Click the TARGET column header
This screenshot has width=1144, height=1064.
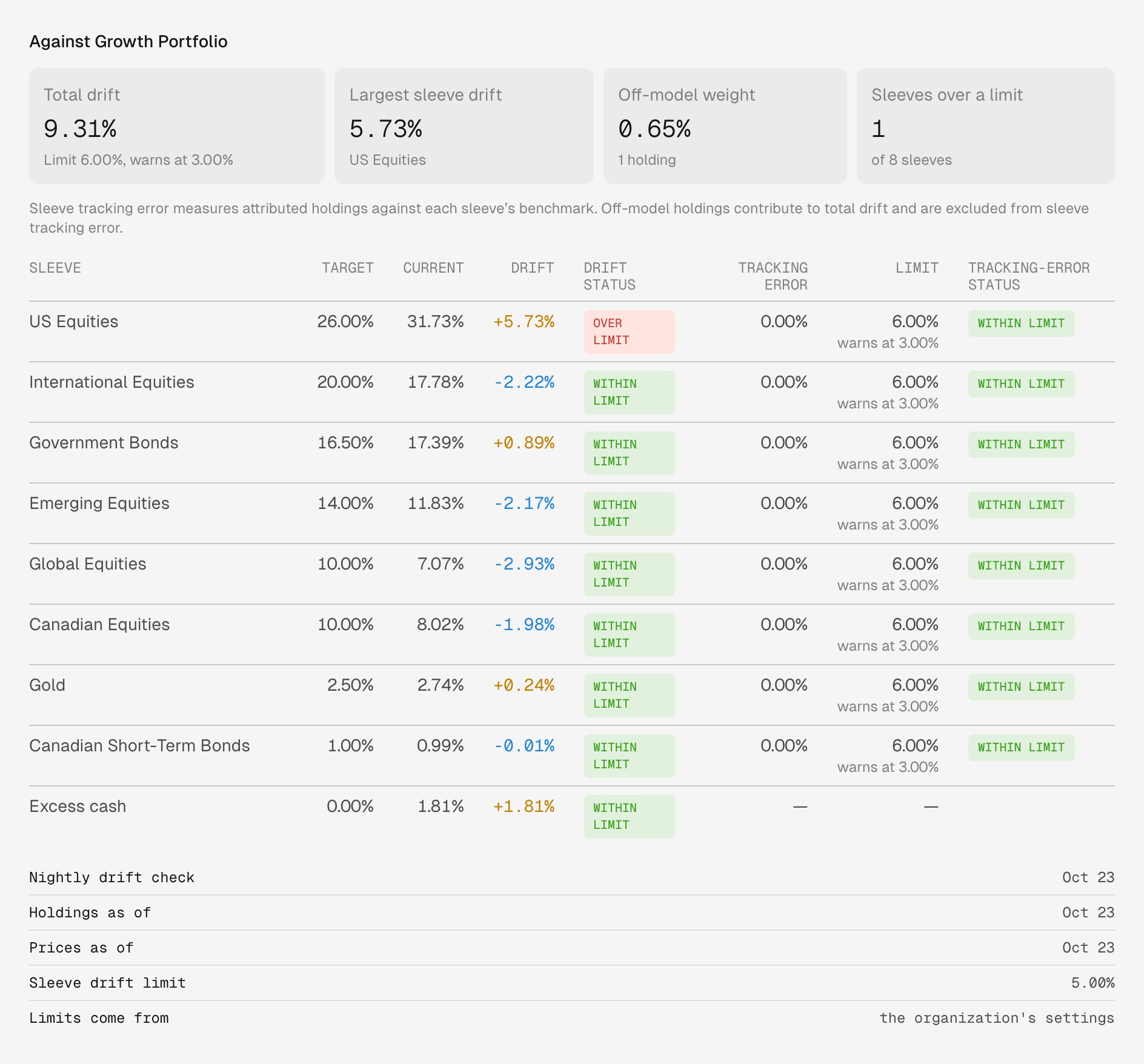coord(348,268)
